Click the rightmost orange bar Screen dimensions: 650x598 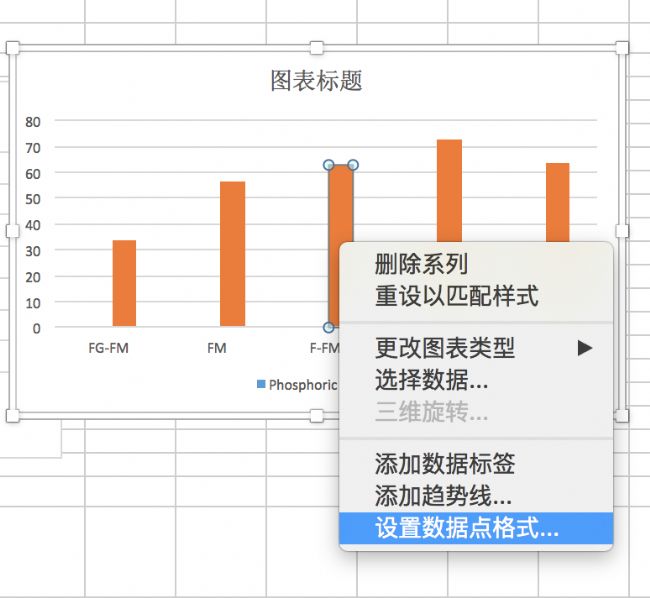coord(557,200)
